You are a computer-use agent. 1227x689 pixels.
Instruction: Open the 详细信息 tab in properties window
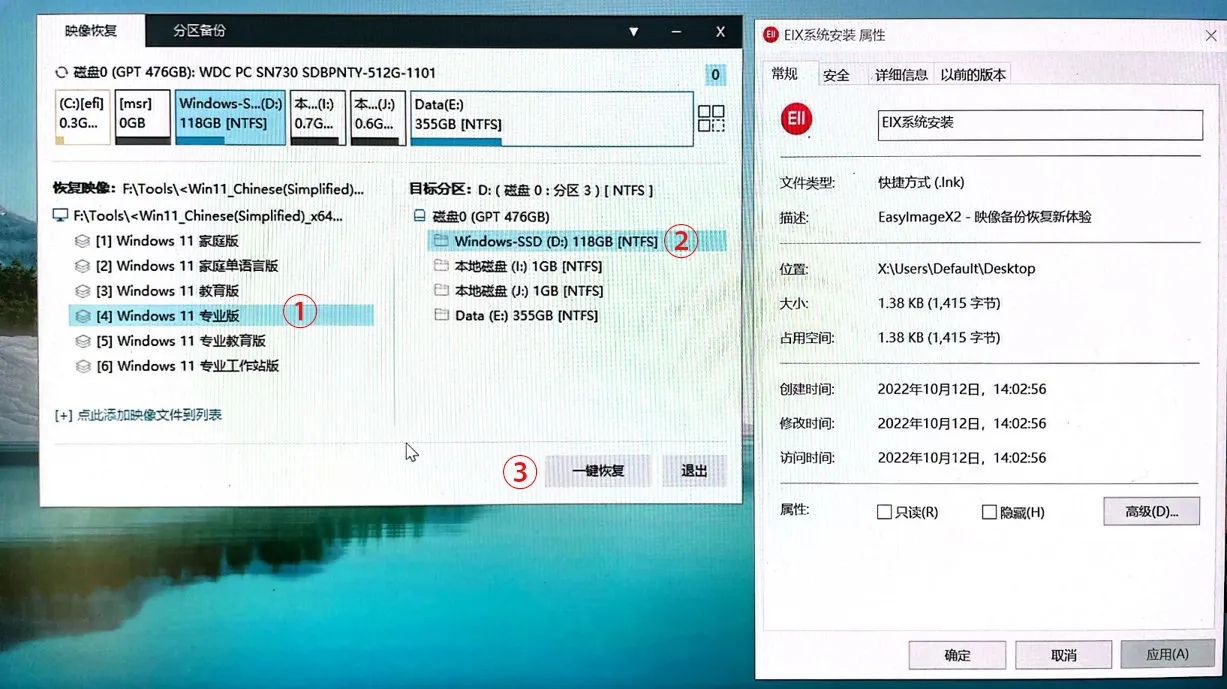901,75
